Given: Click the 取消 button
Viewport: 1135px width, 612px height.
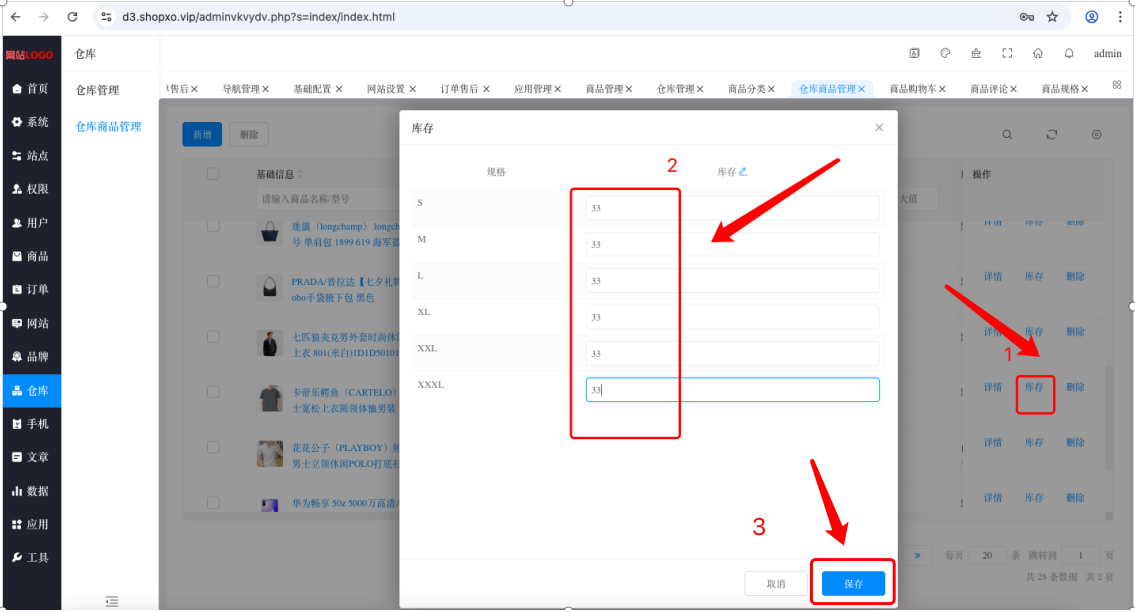Looking at the screenshot, I should coord(776,584).
